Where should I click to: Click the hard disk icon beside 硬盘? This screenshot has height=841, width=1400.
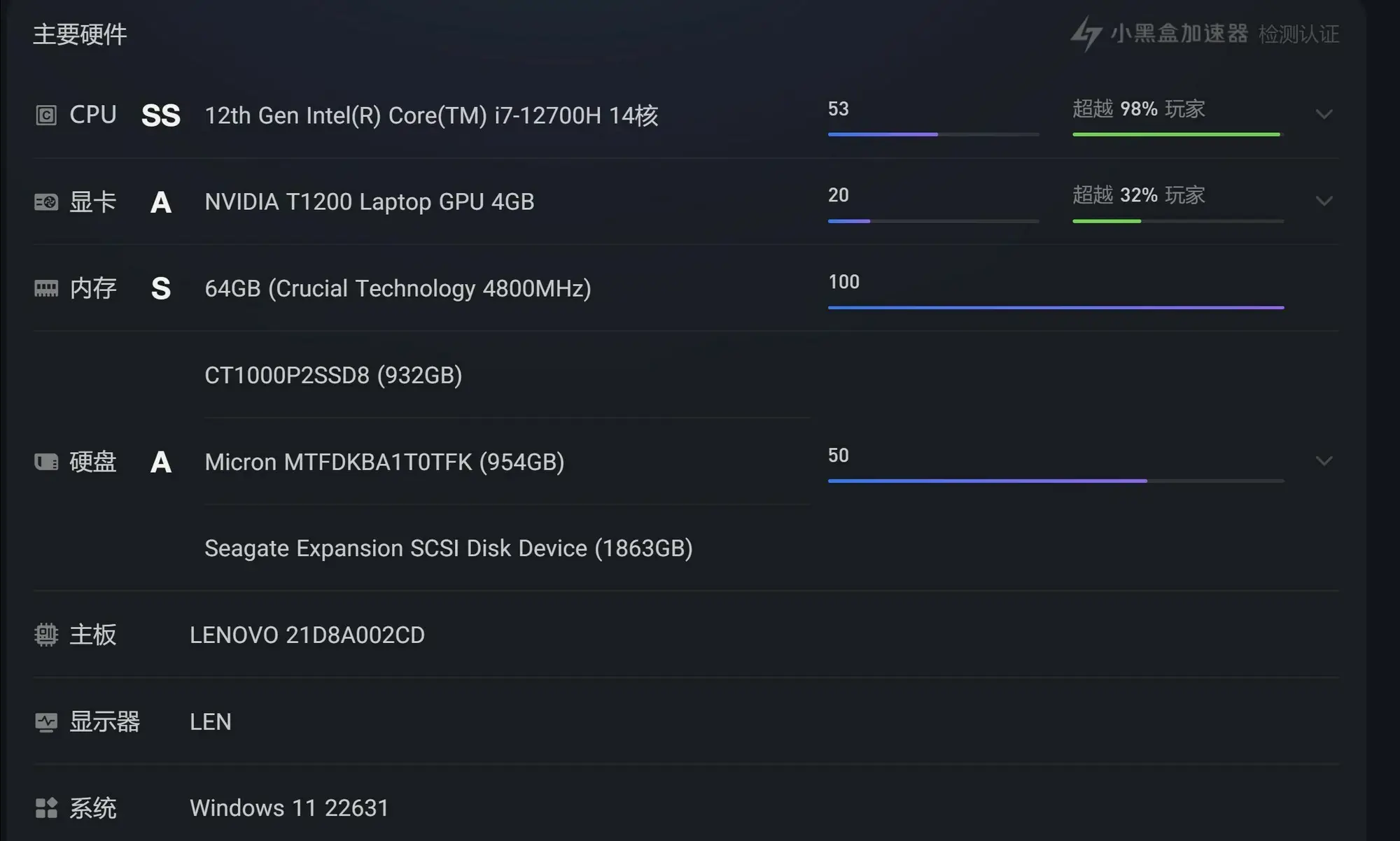(x=46, y=462)
